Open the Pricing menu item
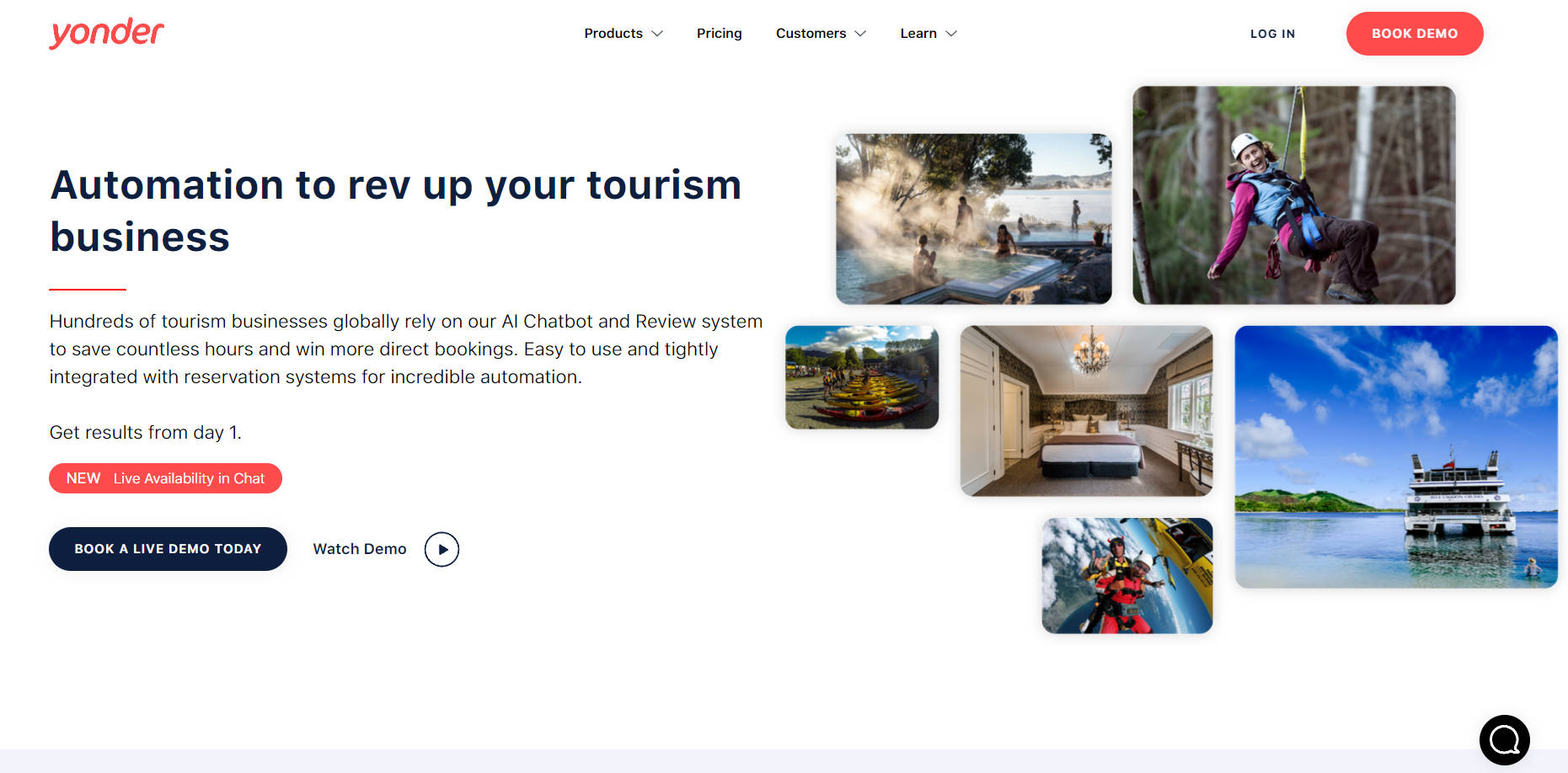 point(719,34)
